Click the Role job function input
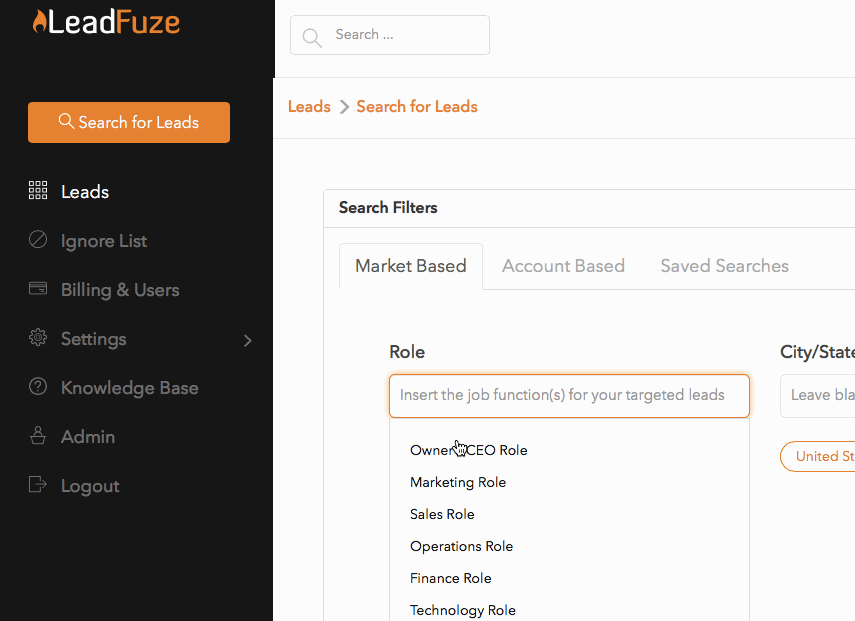This screenshot has width=855, height=621. tap(569, 396)
